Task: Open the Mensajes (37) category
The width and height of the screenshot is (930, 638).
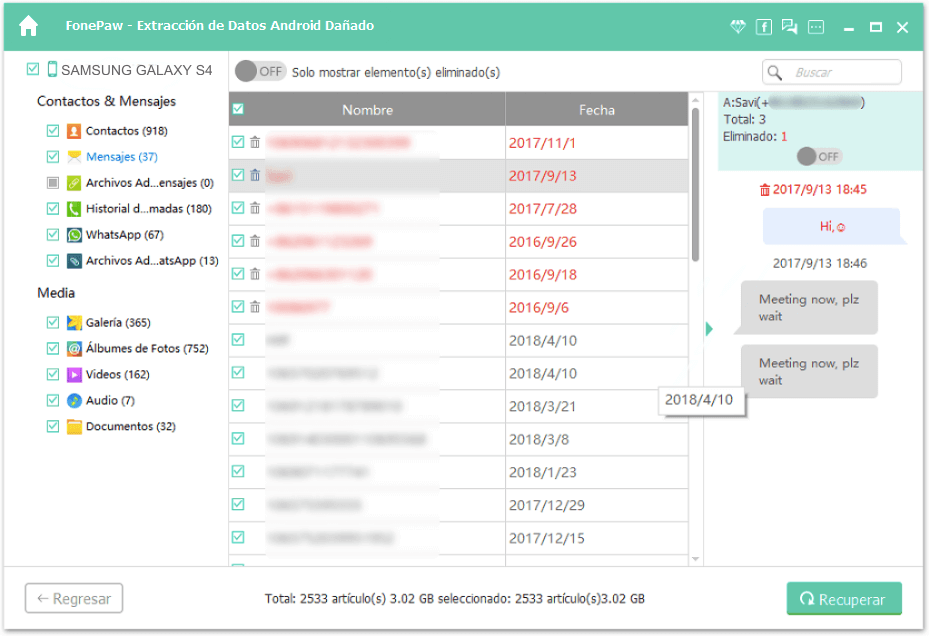Action: 122,157
